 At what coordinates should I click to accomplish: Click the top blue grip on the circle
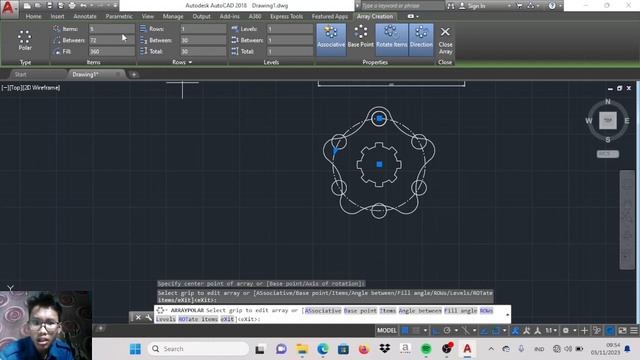(379, 118)
